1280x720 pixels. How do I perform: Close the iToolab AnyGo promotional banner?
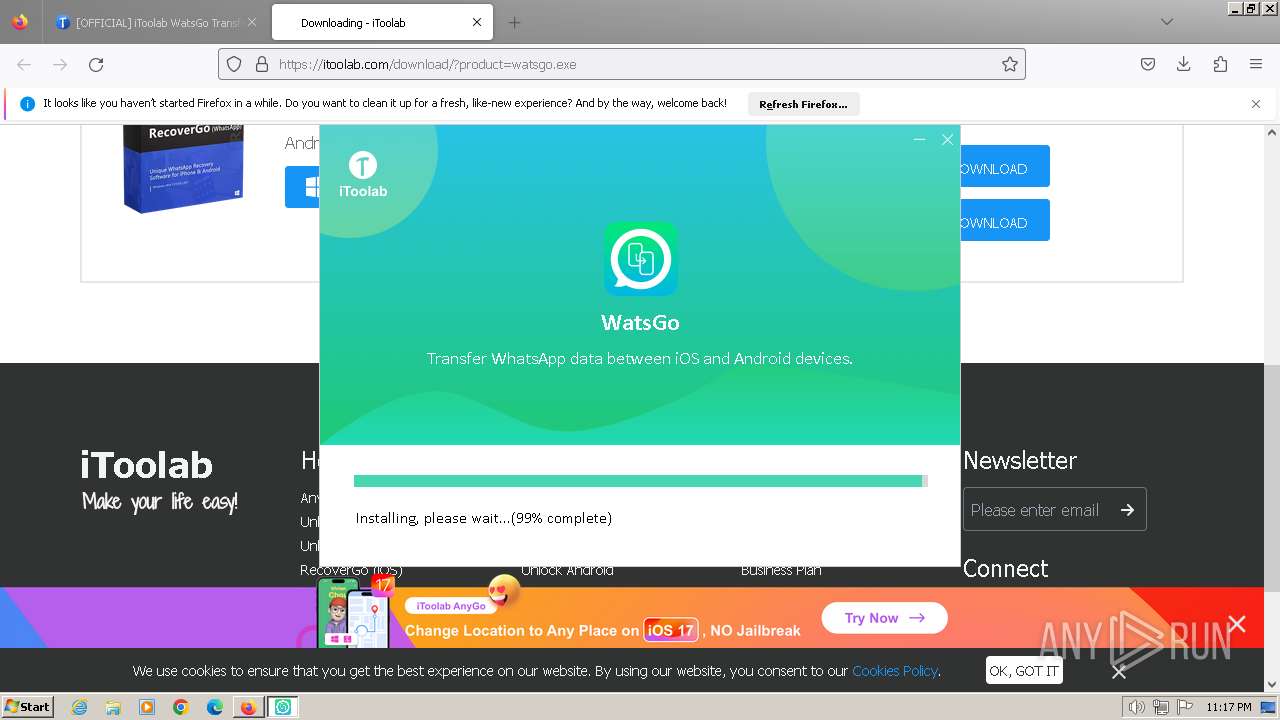pyautogui.click(x=1237, y=624)
